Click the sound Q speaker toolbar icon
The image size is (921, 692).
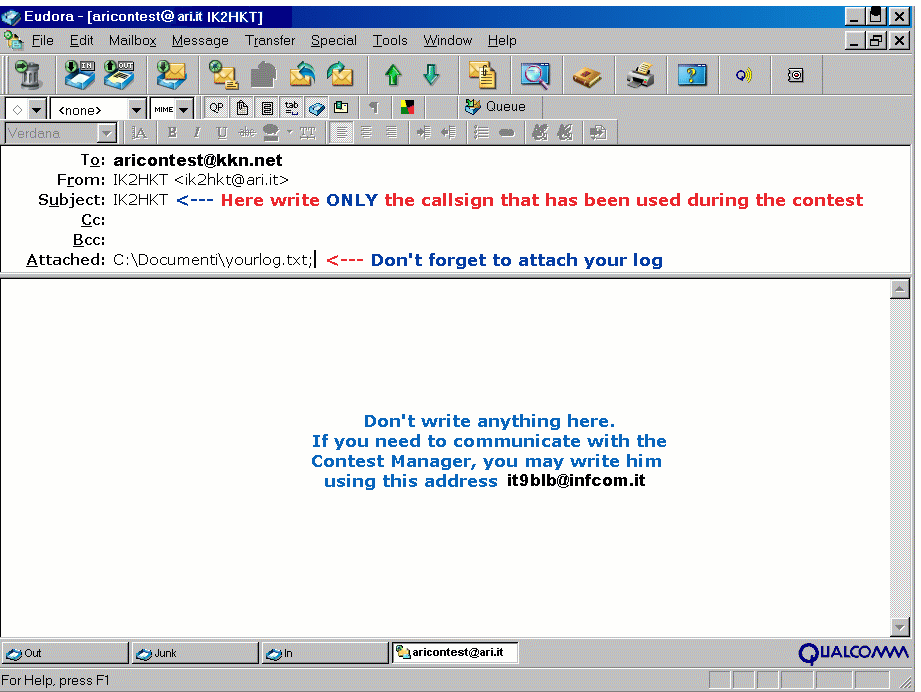pyautogui.click(x=744, y=75)
